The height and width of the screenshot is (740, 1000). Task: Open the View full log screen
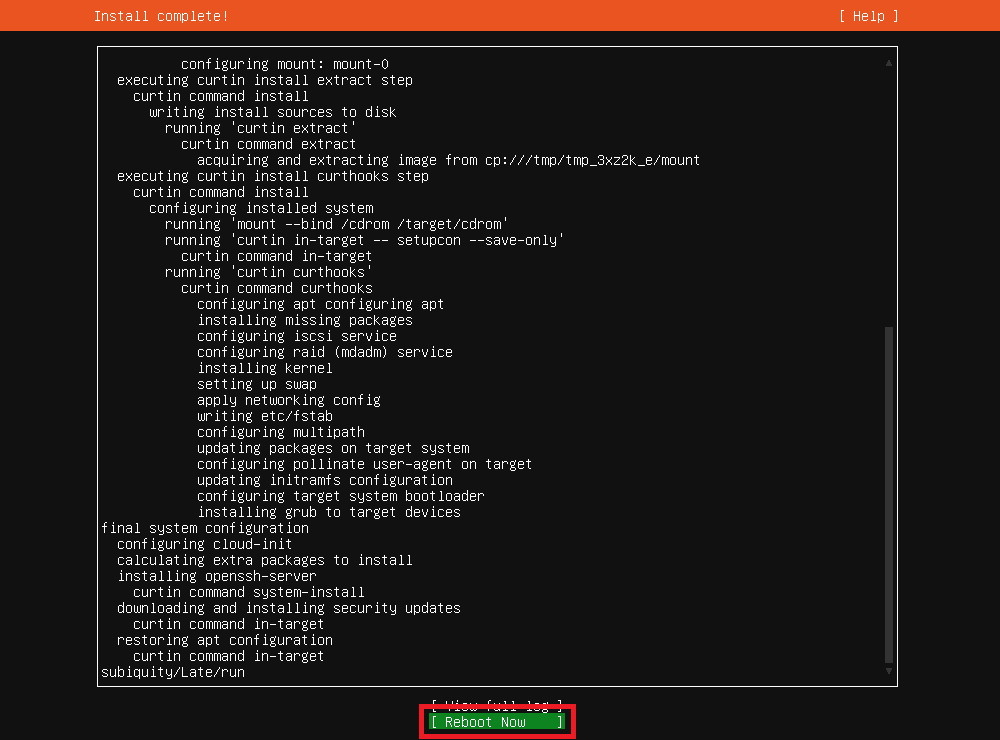pyautogui.click(x=497, y=704)
